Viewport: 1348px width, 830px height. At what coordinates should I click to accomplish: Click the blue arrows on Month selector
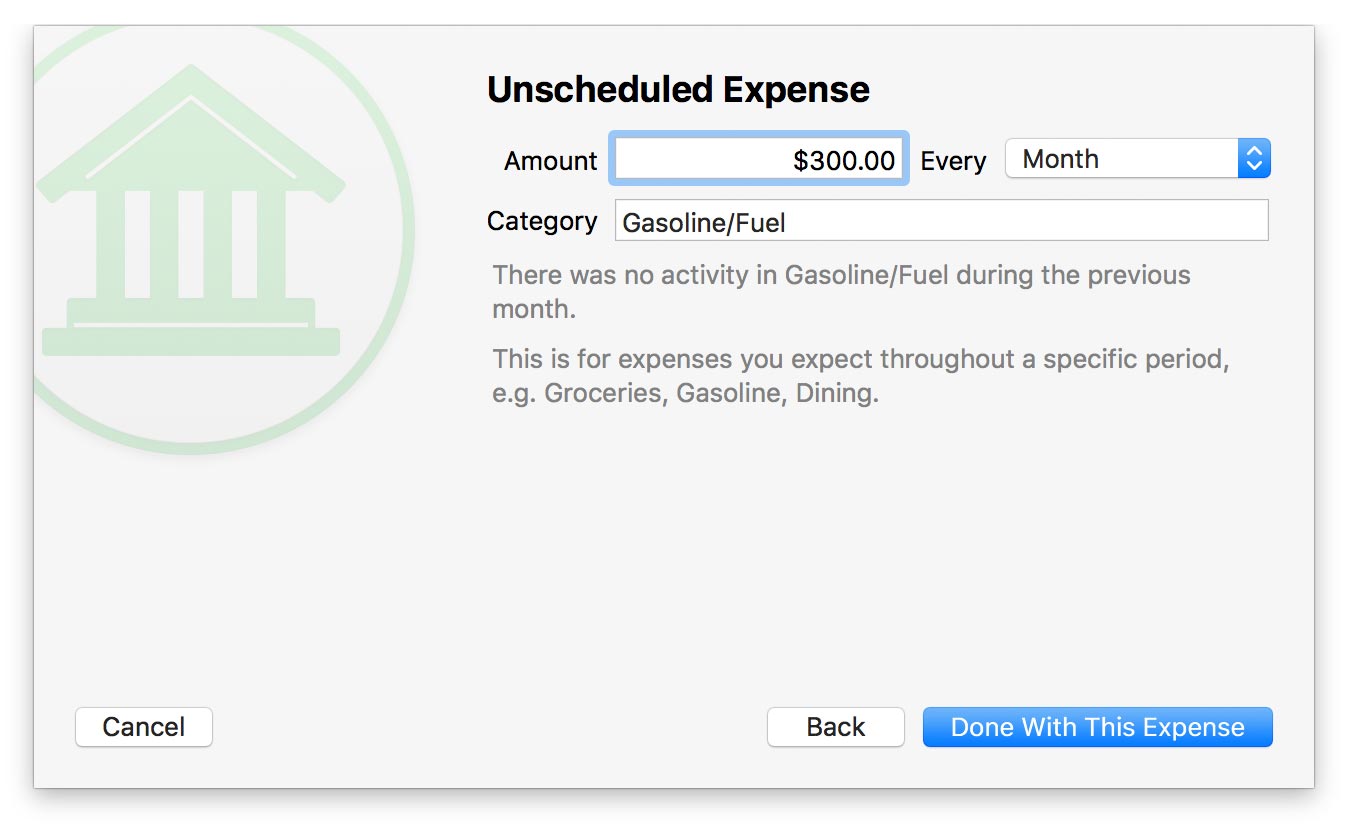click(1254, 159)
